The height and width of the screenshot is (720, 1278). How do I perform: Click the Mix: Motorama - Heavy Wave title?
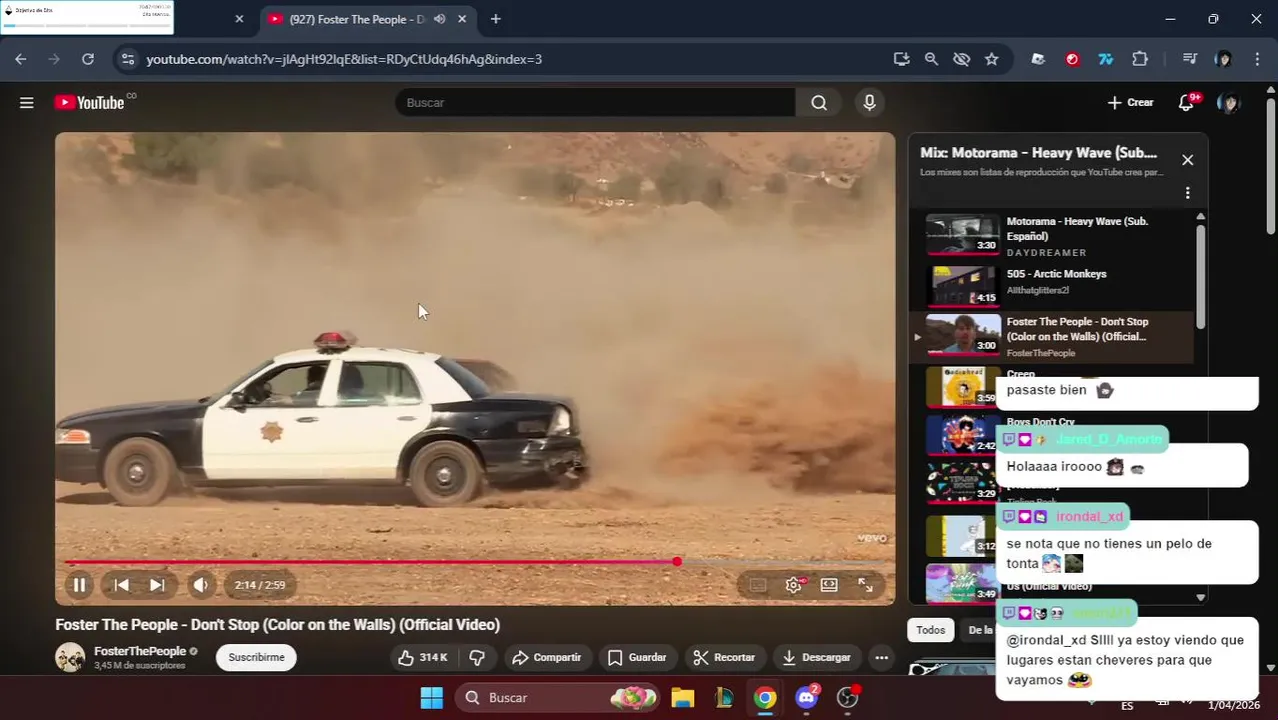point(1038,153)
